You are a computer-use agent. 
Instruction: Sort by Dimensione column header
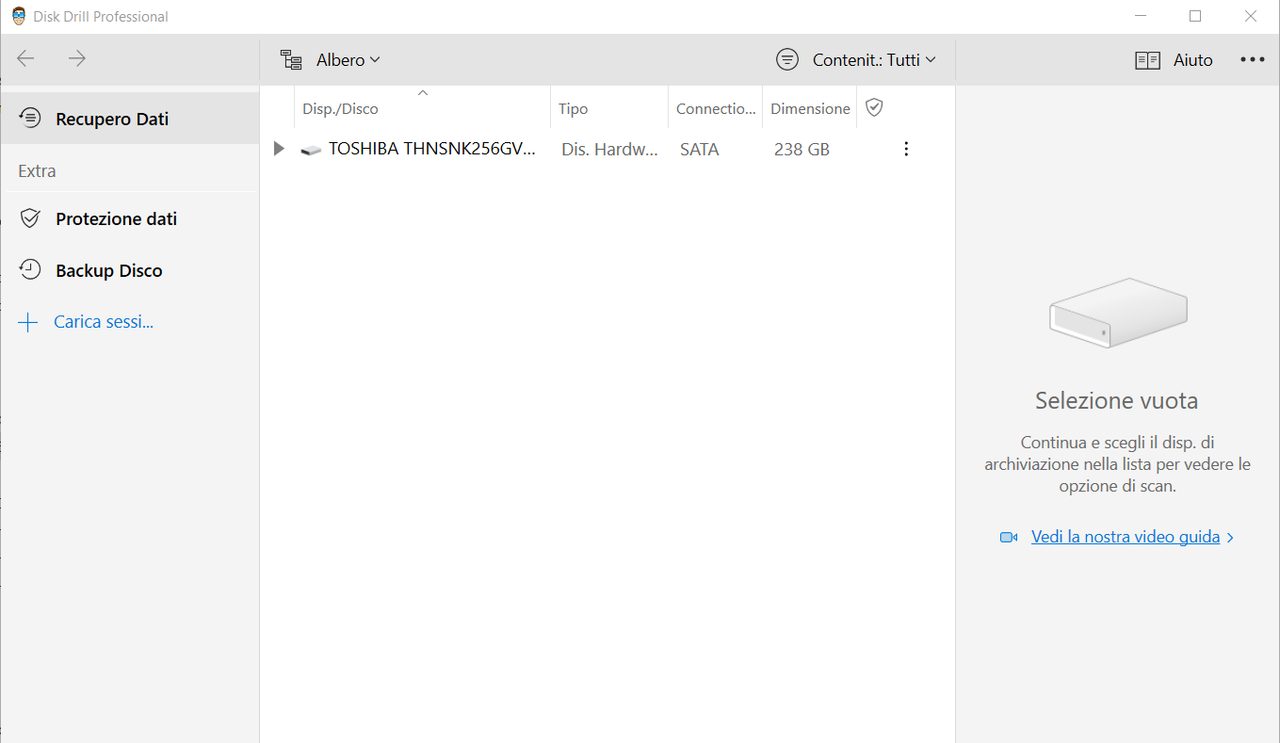tap(810, 108)
